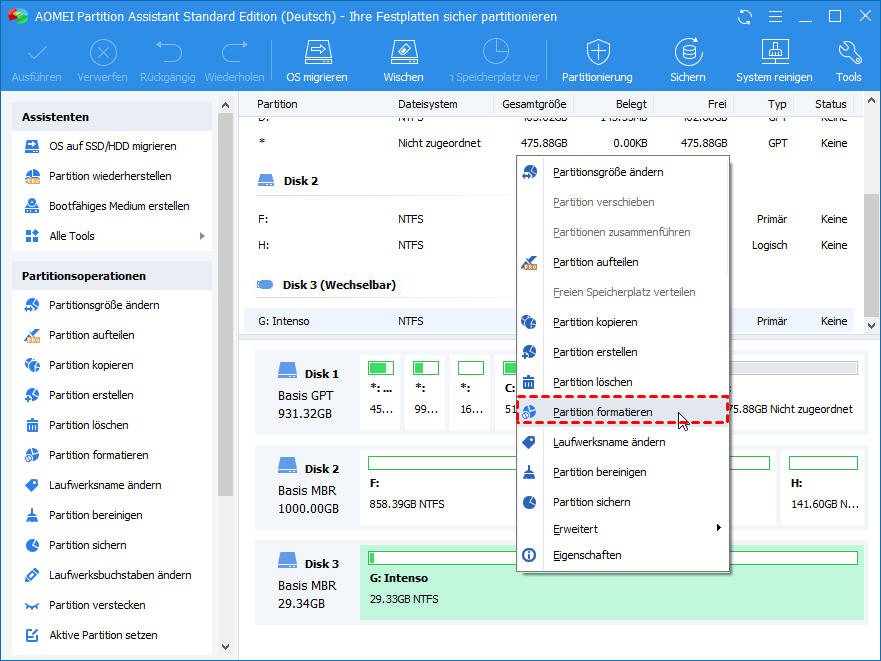Screen dimensions: 881x661
Task: Click Partition löschen trash icon in sidebar
Action: pos(32,425)
